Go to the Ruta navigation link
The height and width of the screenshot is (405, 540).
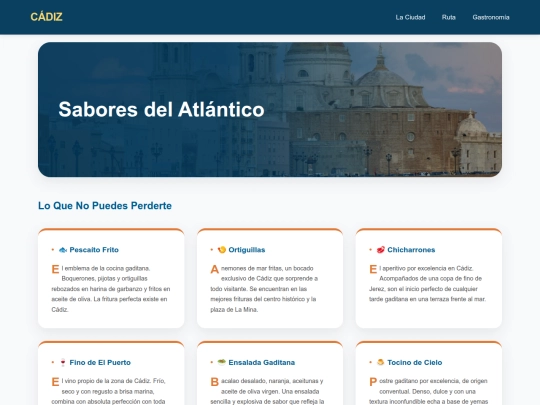[448, 17]
